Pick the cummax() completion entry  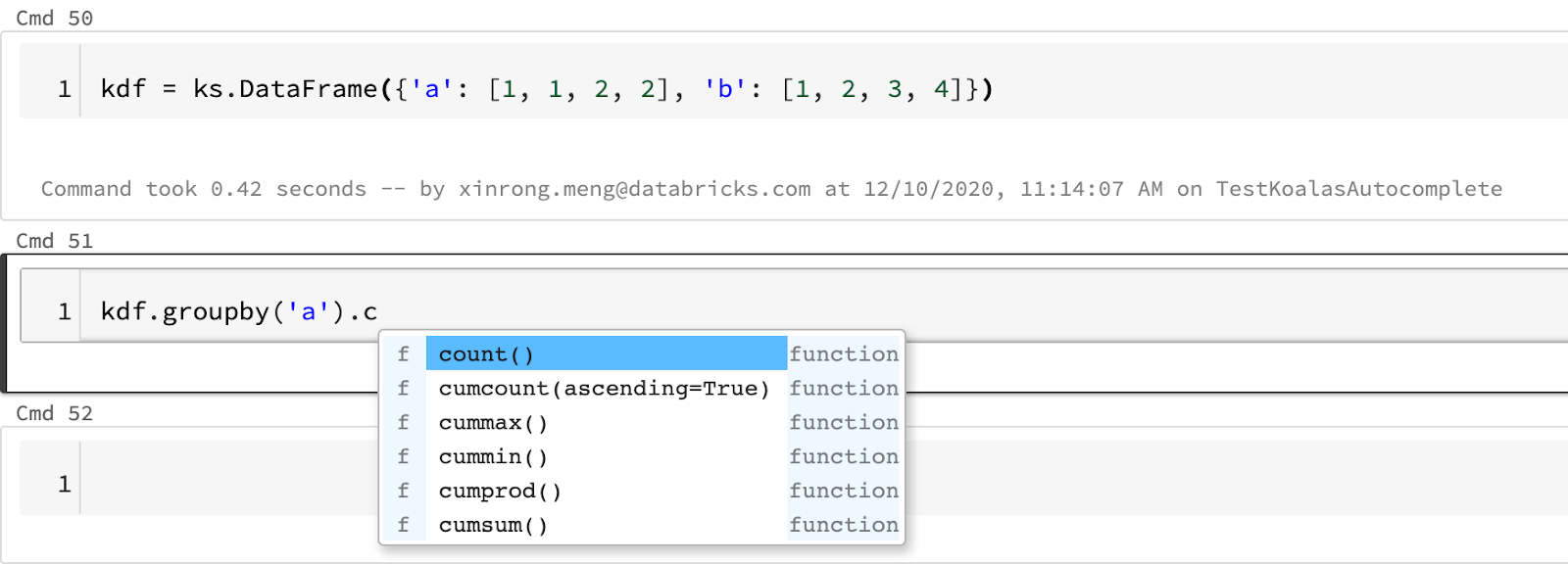tap(493, 423)
